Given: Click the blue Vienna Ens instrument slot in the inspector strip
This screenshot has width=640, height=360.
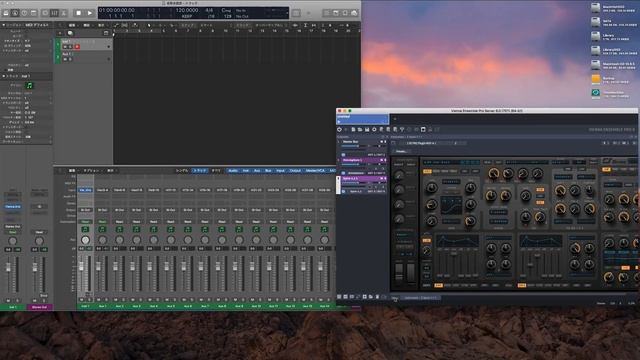Looking at the screenshot, I should (x=13, y=207).
